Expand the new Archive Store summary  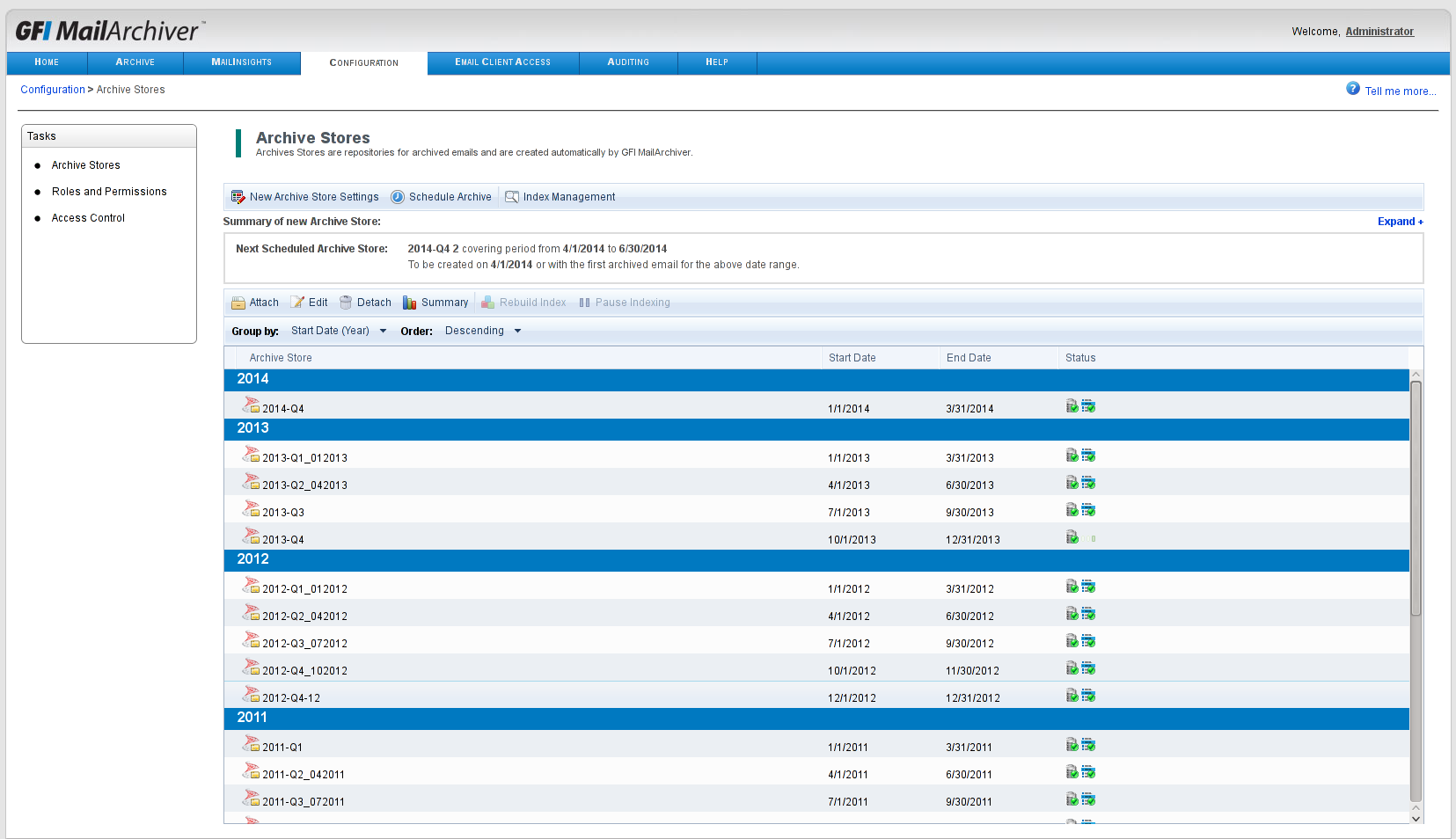coord(1400,222)
